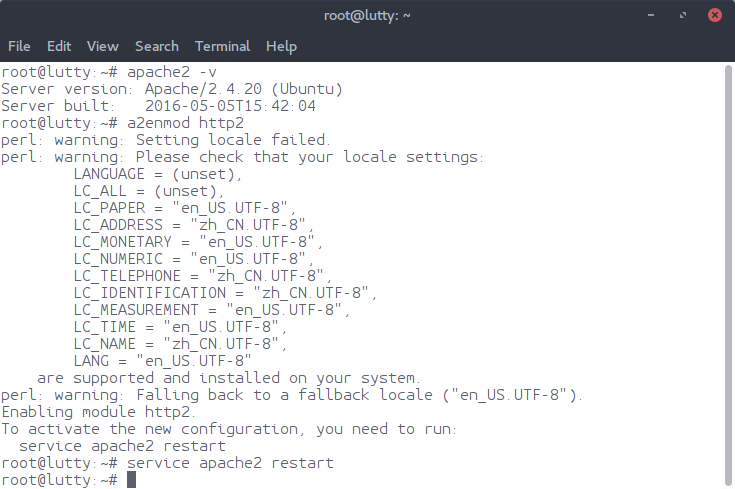Viewport: 735px width, 489px height.
Task: Click the LC_IDENTIFICATION locale line
Action: coord(224,293)
